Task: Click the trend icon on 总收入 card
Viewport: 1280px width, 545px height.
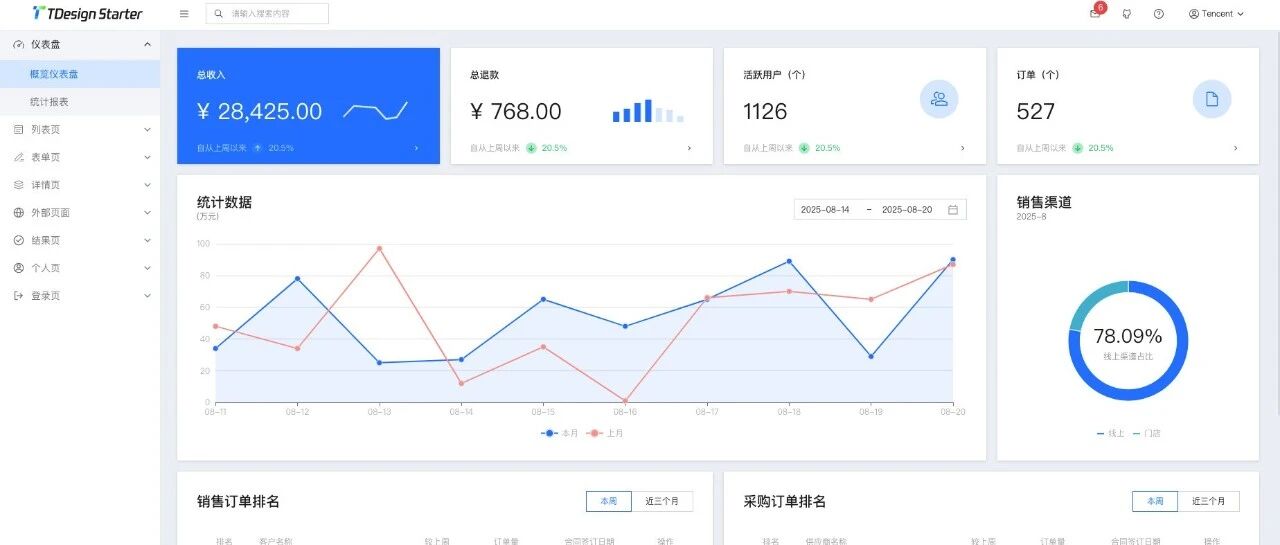Action: coord(257,148)
